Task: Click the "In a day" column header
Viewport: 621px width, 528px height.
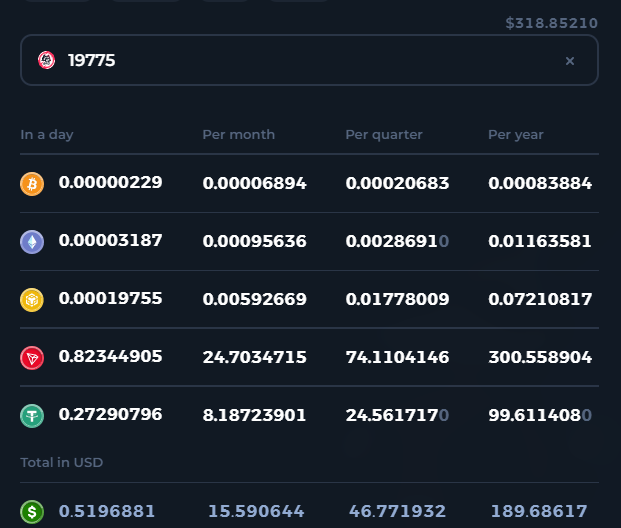Action: (47, 135)
